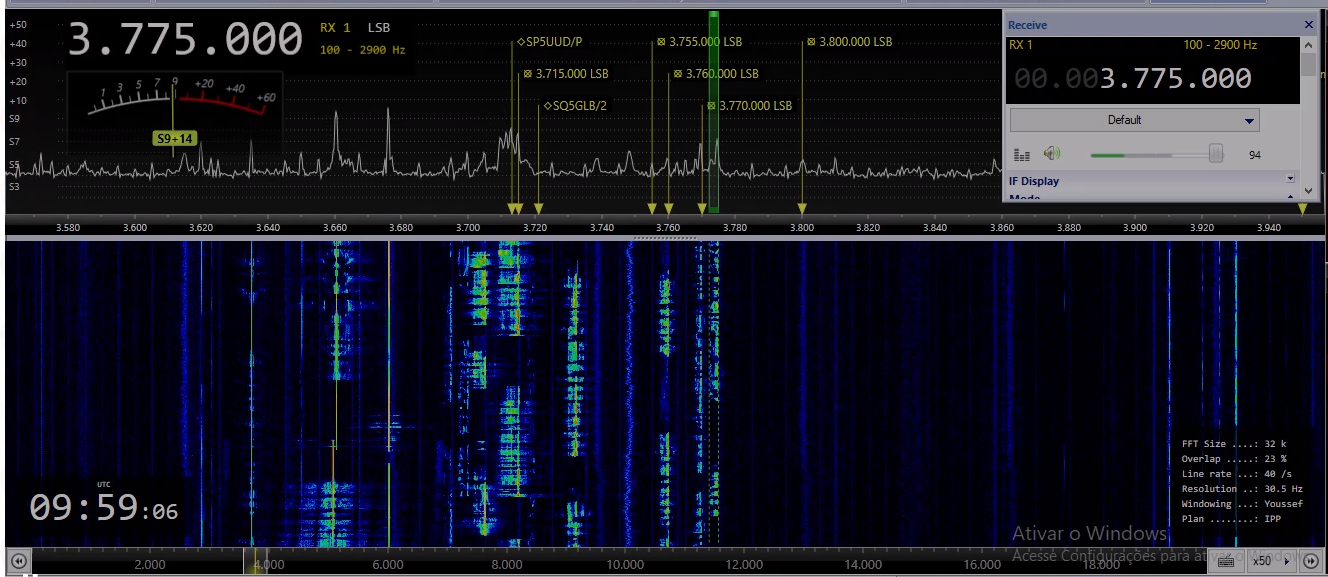Click the volume value 94
Screen dimensions: 1328x577
tap(1255, 155)
